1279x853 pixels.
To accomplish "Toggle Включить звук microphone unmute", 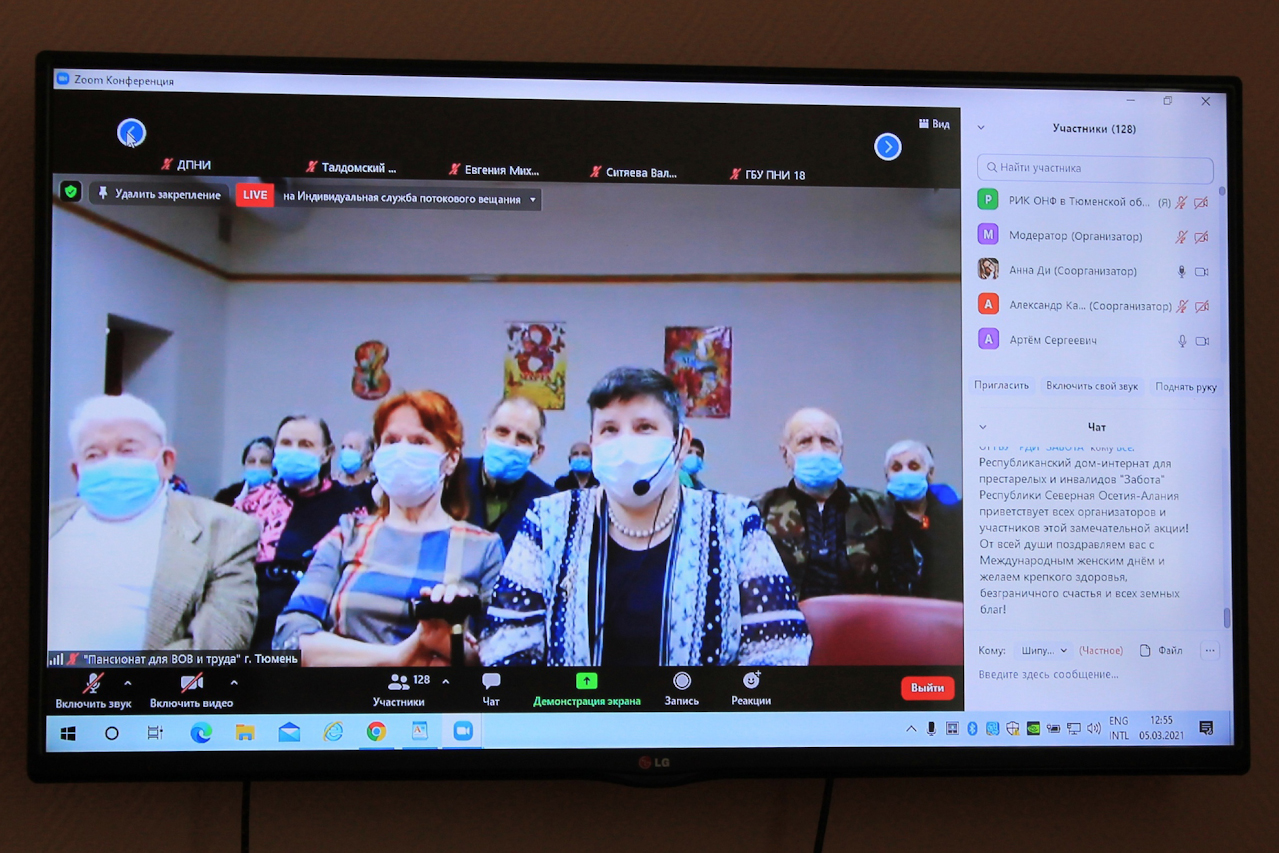I will 93,691.
